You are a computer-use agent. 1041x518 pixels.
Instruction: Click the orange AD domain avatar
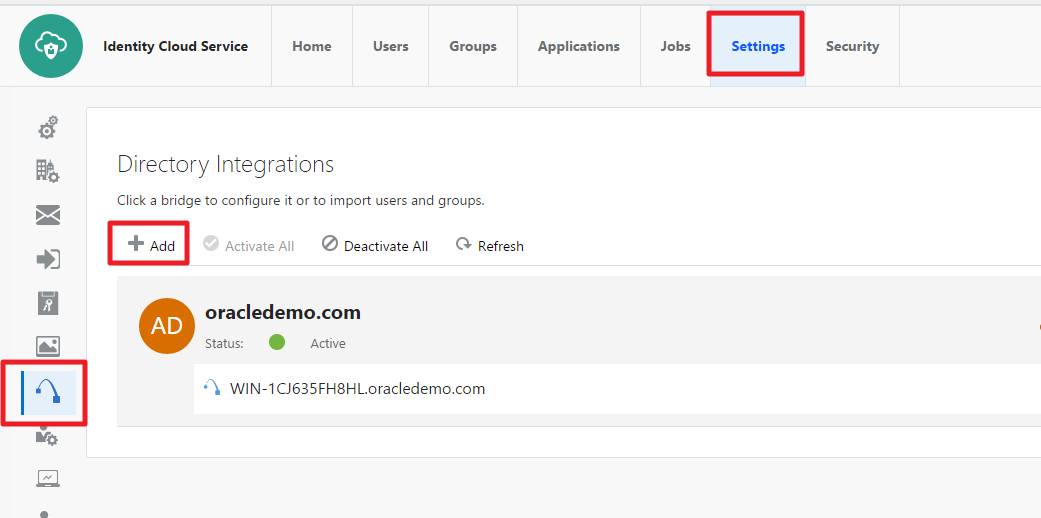(167, 325)
